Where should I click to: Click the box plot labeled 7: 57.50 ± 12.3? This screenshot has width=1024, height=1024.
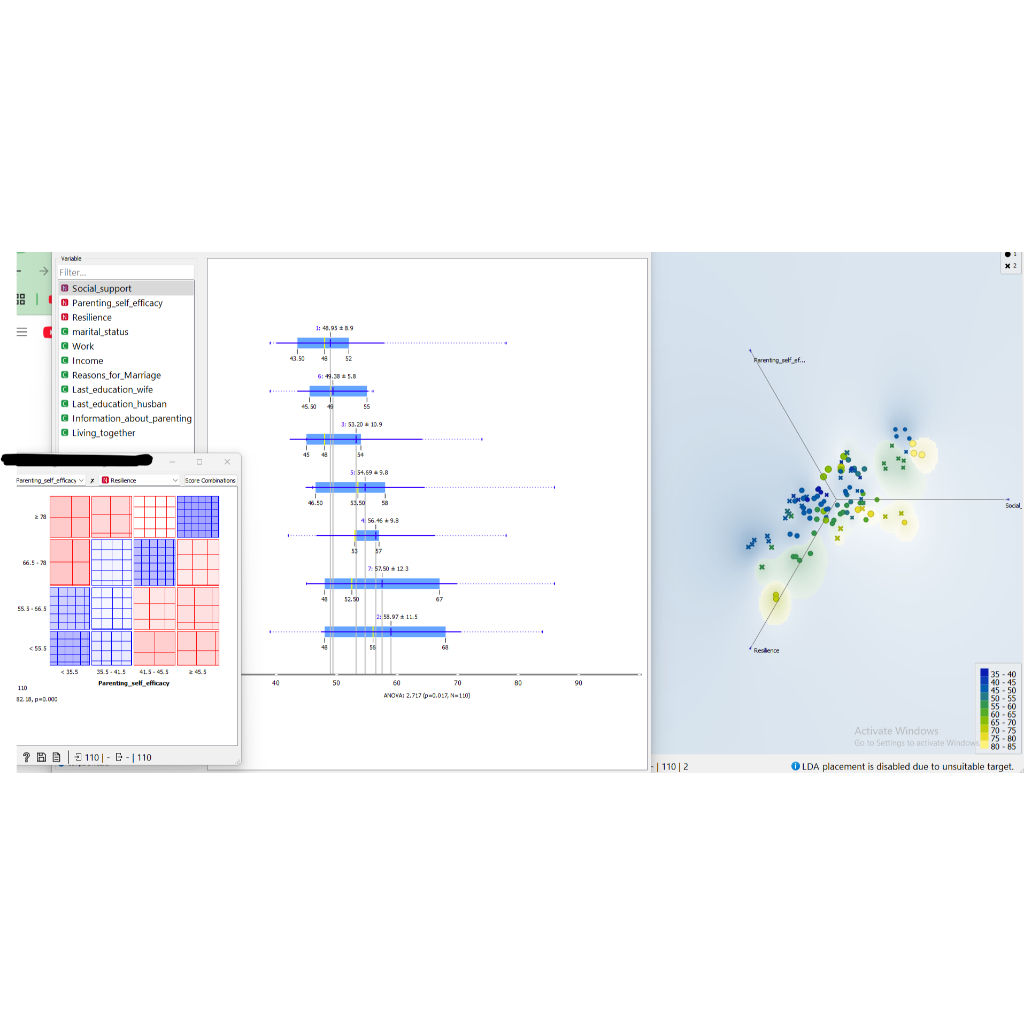(382, 583)
